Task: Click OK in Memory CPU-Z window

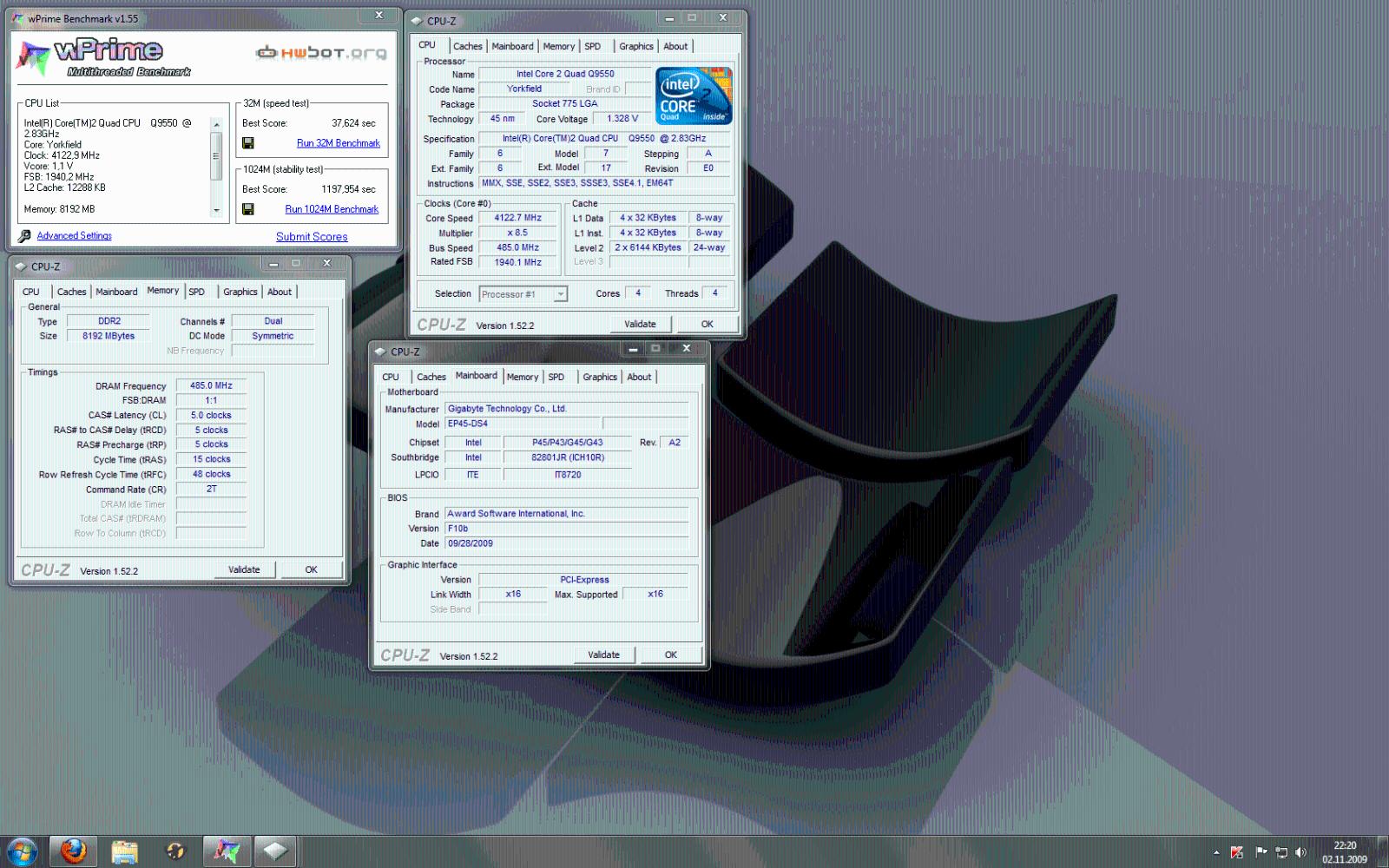Action: [311, 570]
